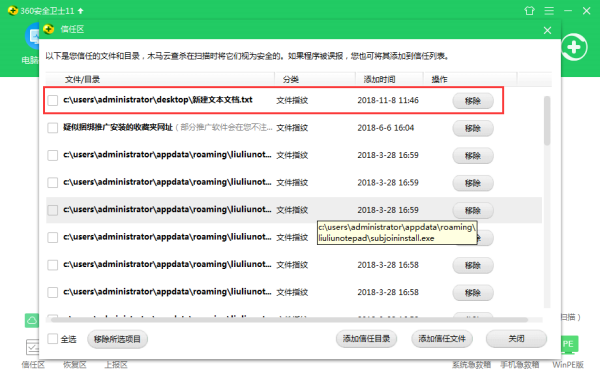Select the 疑似捆绑推广安装的收藏夹网址 entry text
Image resolution: width=600 pixels, height=378 pixels.
pos(118,127)
